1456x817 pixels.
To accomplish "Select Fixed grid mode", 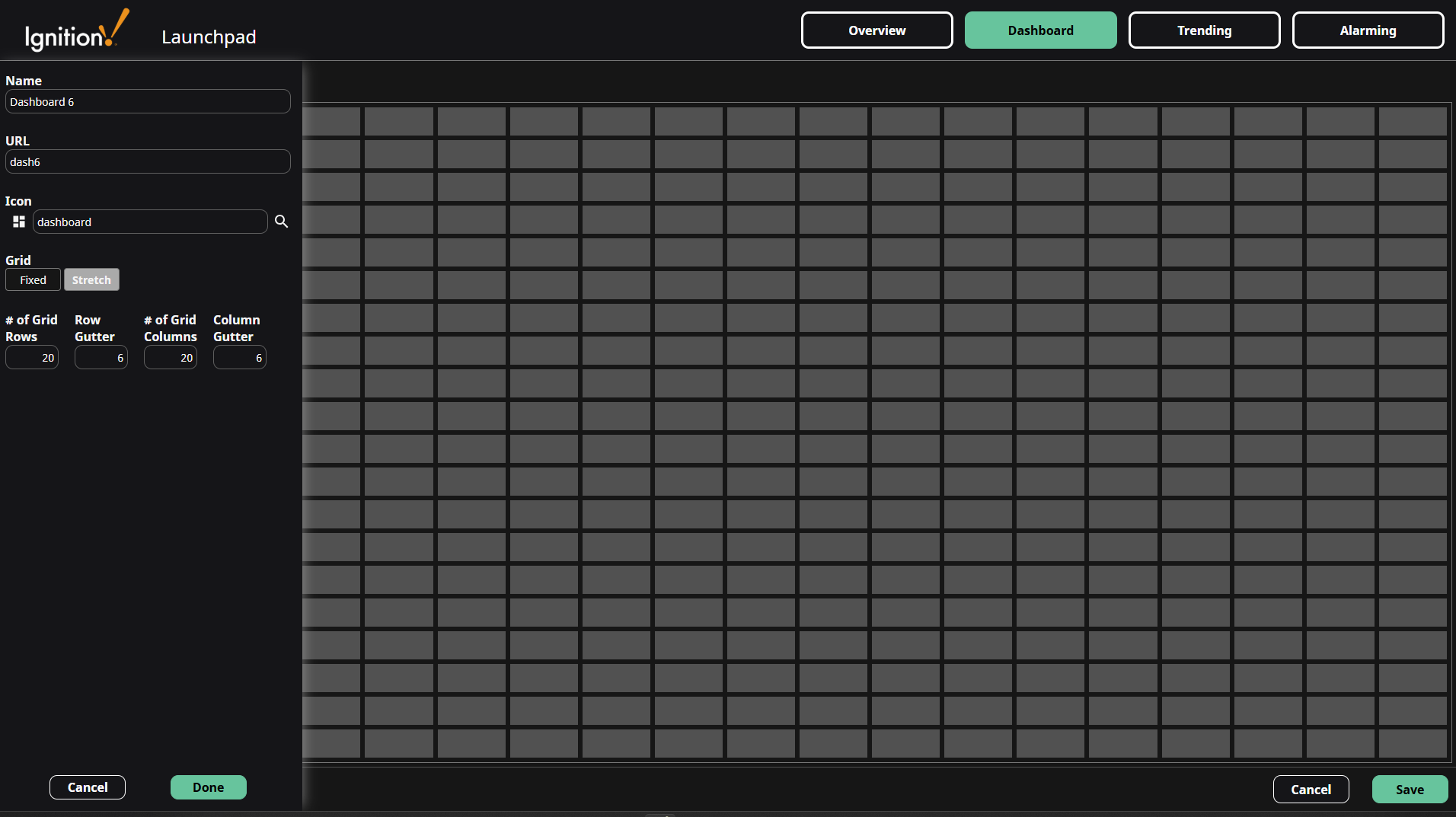I will pos(33,279).
